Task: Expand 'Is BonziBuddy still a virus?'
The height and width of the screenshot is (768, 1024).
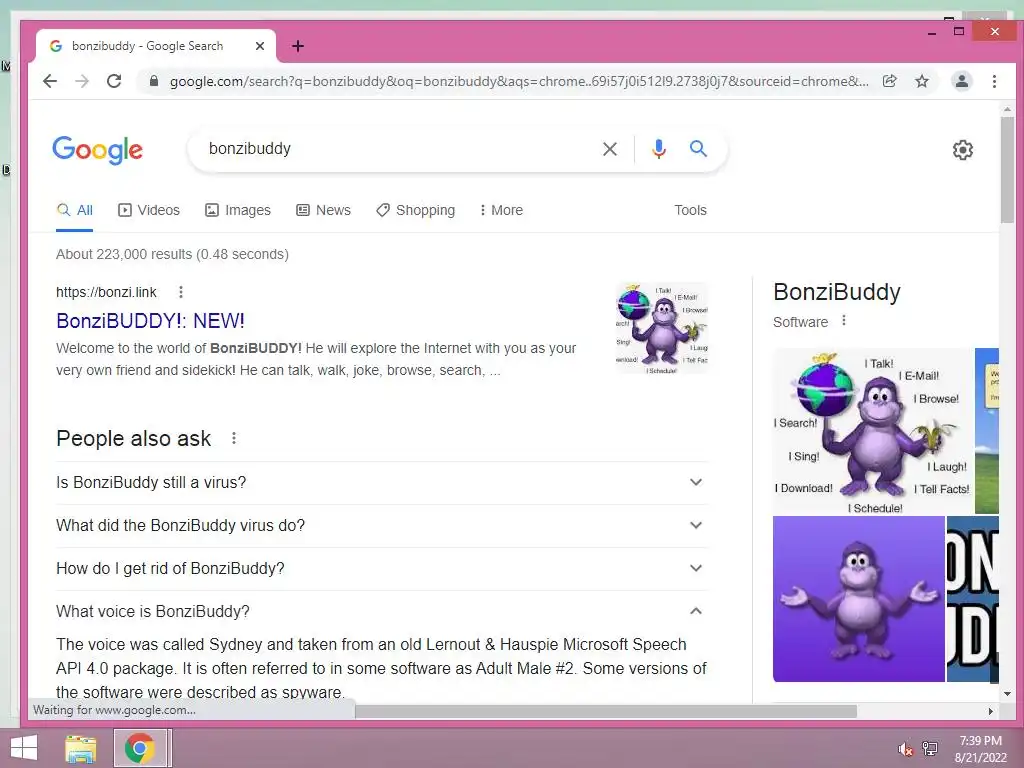Action: [382, 483]
